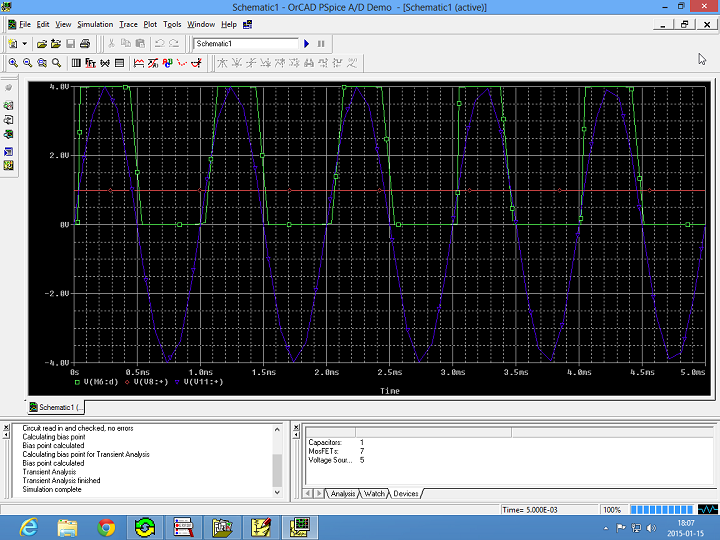Click the V(M6:d) green trace legend
The height and width of the screenshot is (540, 720).
point(102,381)
